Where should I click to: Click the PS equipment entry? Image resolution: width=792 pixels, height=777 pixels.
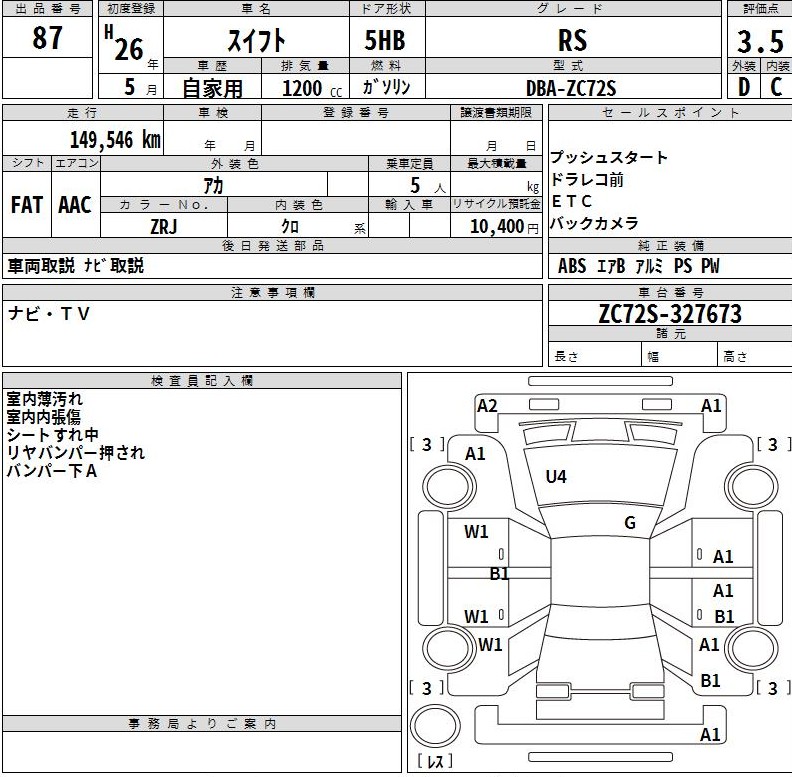(x=683, y=266)
